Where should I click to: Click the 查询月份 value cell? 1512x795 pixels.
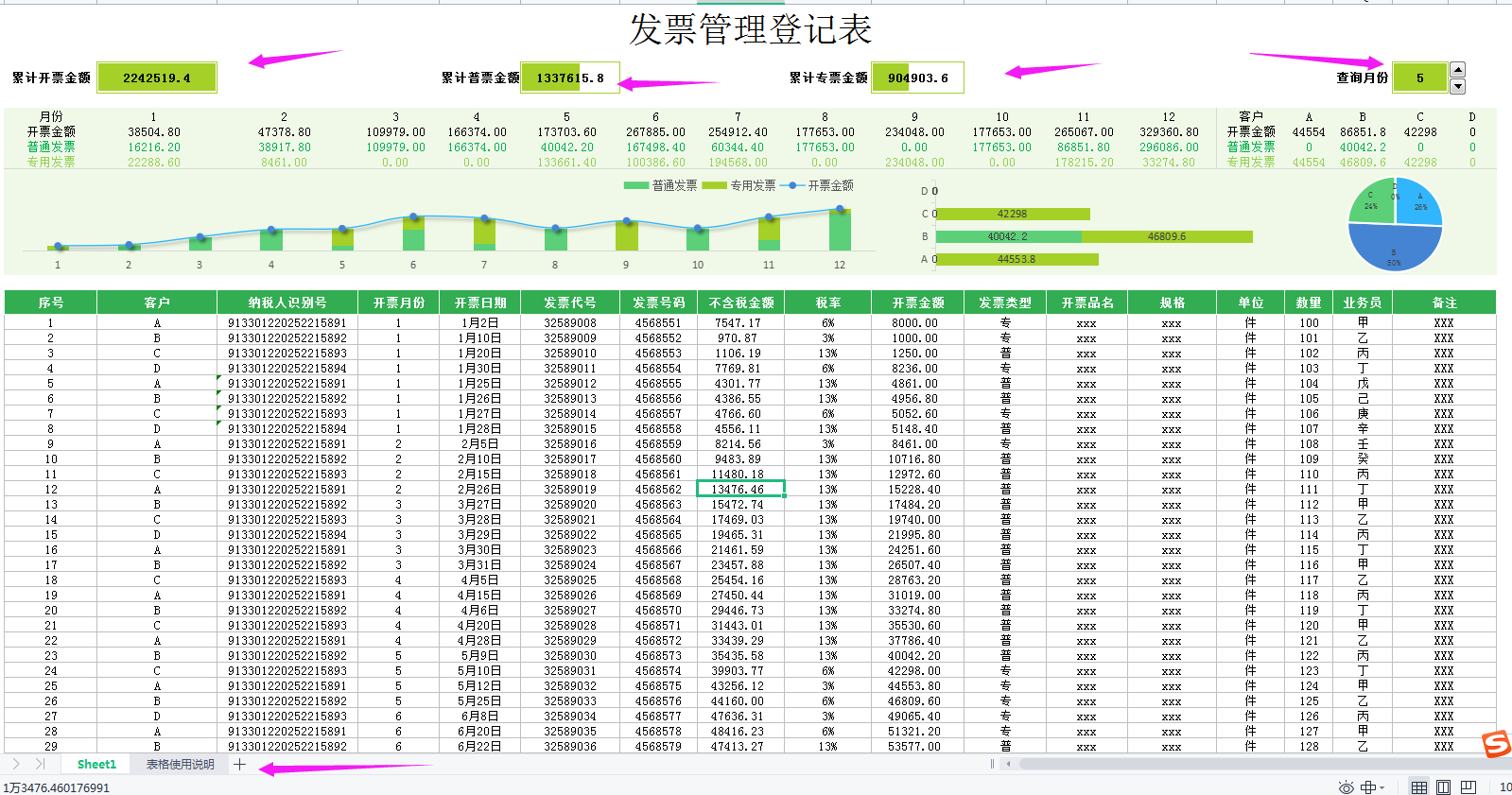click(x=1419, y=78)
